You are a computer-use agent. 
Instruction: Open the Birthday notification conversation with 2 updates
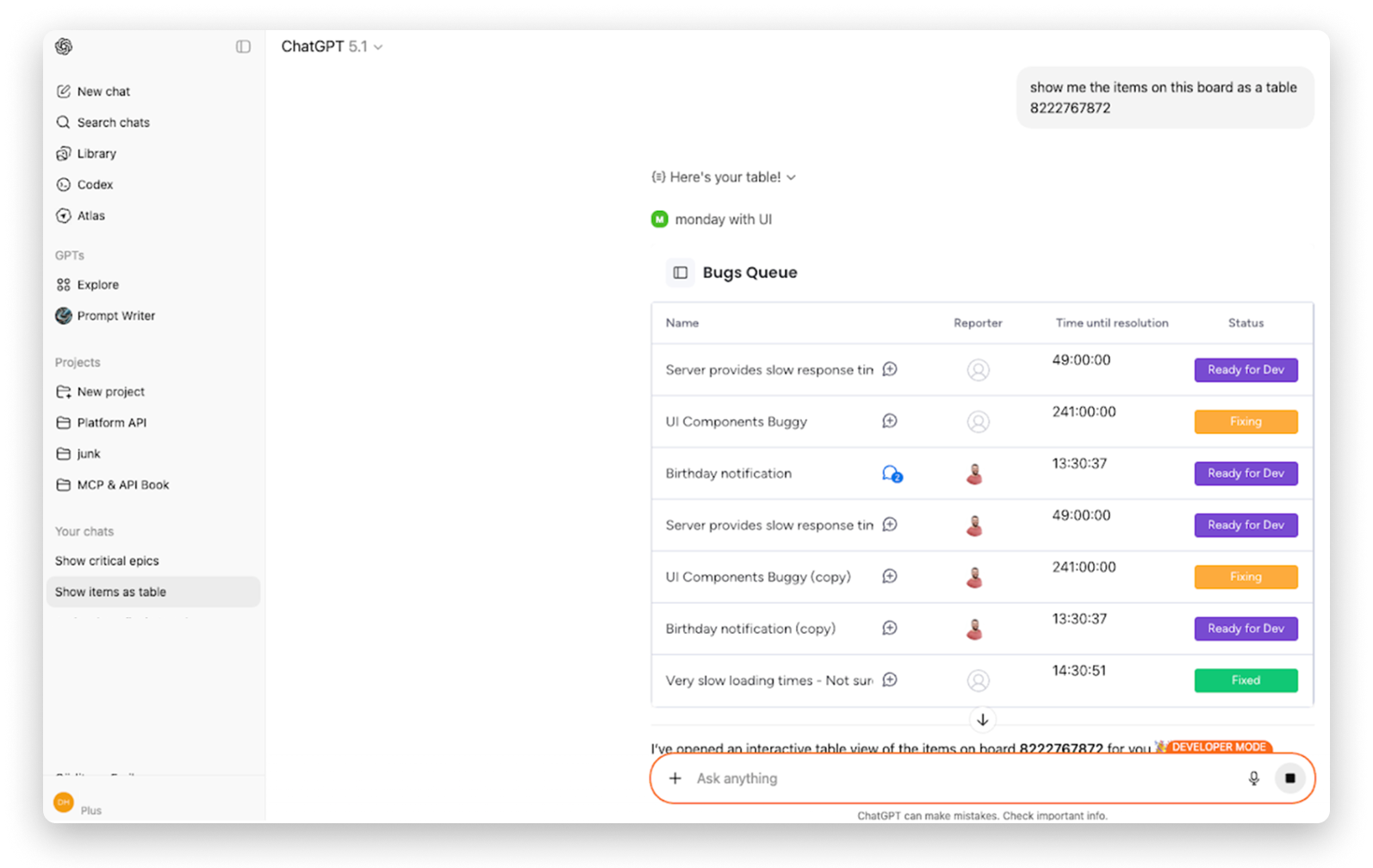(892, 474)
